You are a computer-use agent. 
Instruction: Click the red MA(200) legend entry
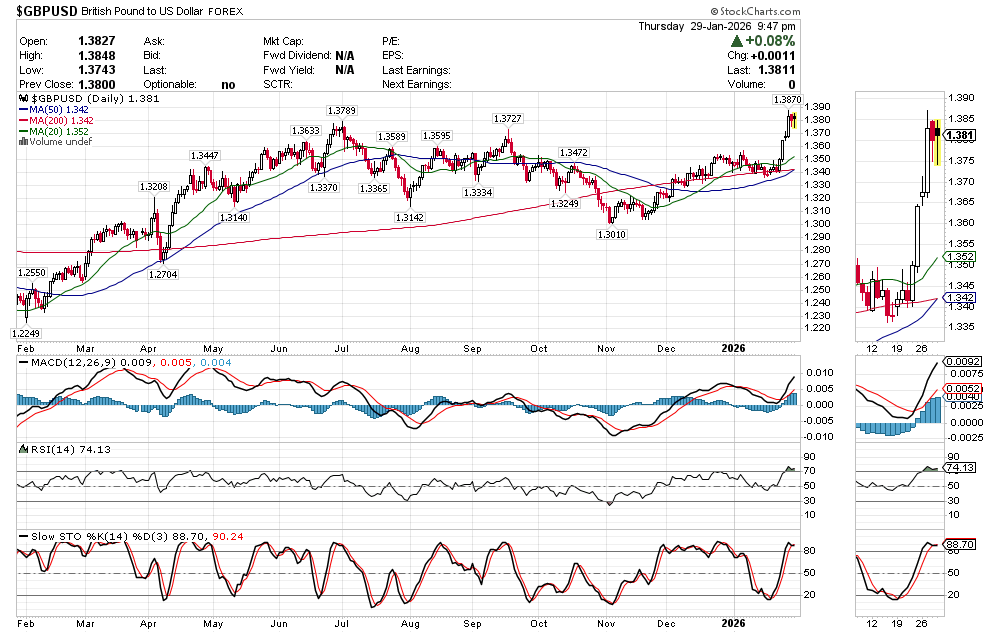tap(54, 120)
